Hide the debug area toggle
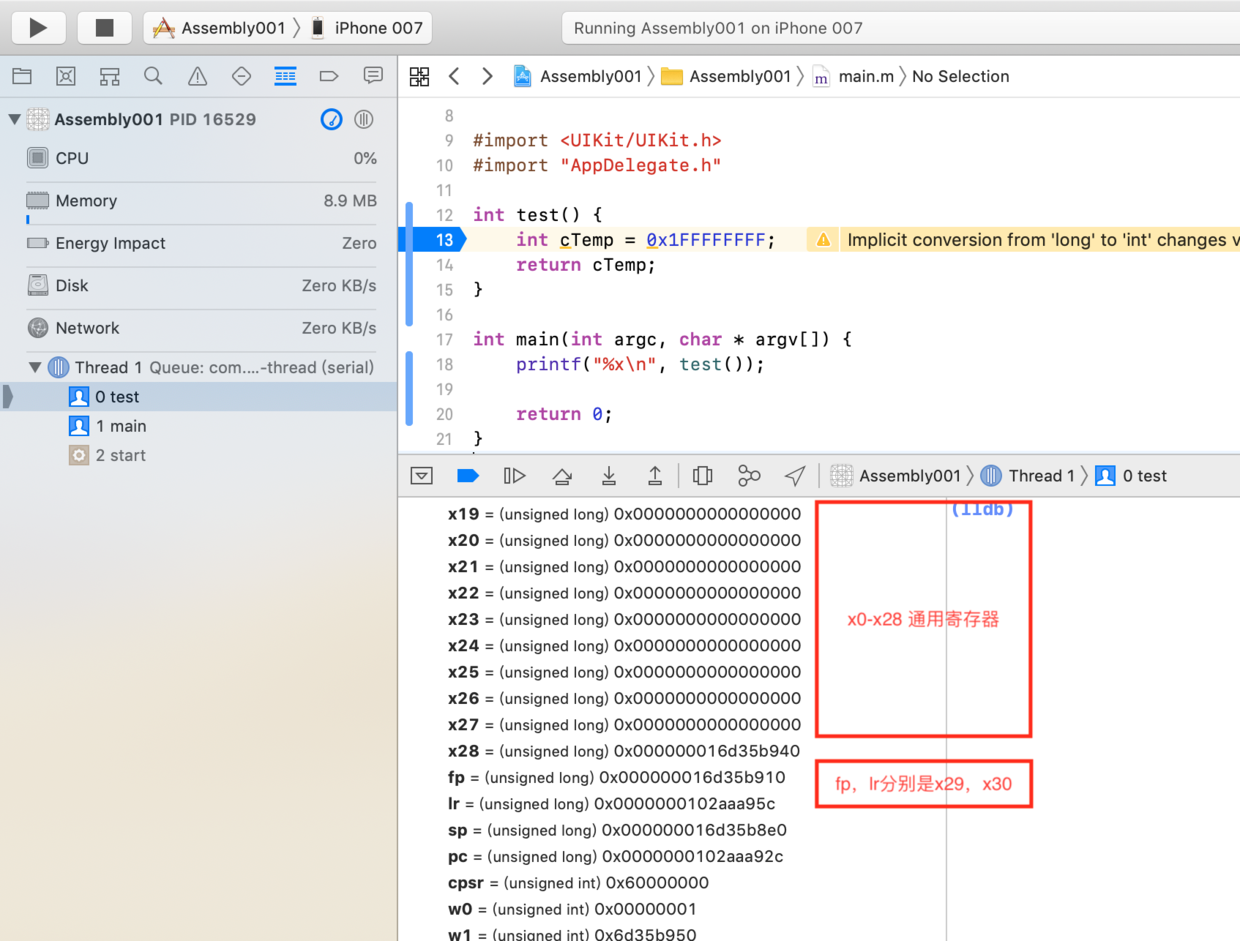1240x941 pixels. pos(422,476)
